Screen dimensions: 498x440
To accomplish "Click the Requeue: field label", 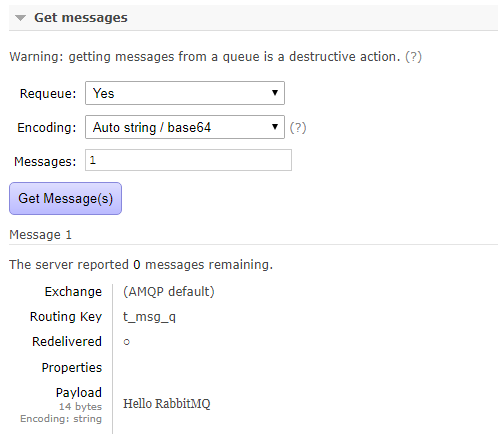I will point(48,94).
